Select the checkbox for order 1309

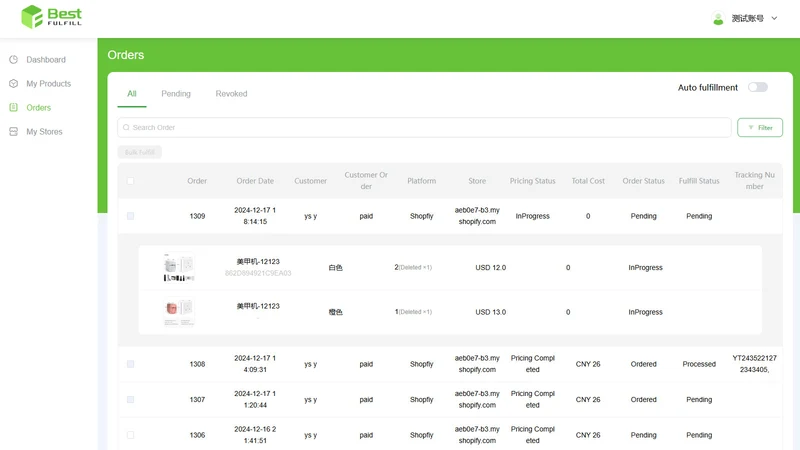pos(131,216)
